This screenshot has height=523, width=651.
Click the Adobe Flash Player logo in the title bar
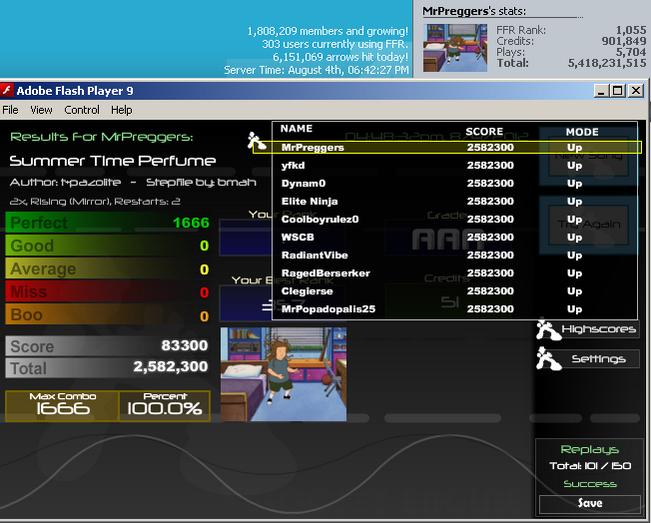pyautogui.click(x=7, y=90)
